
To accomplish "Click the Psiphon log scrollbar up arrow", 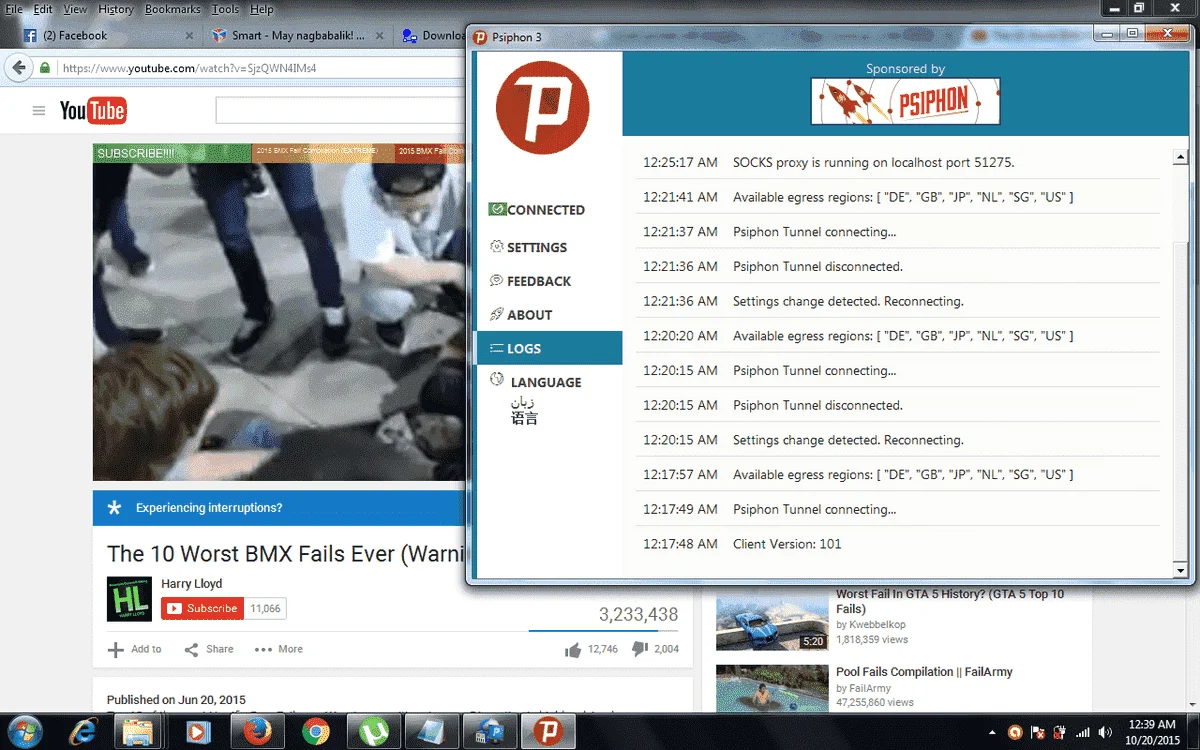I will coord(1180,157).
